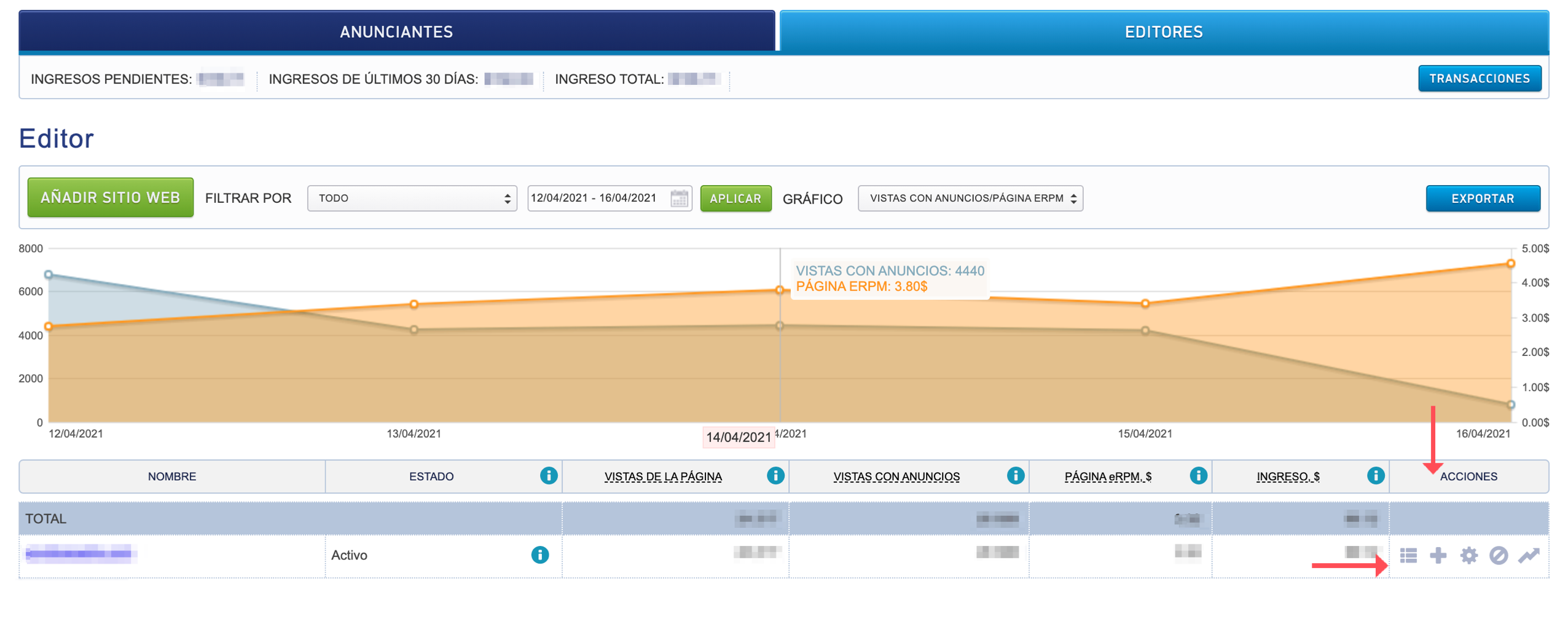This screenshot has width=1568, height=632.
Task: Open the Filtrar Por 'TODO' dropdown
Action: [x=412, y=199]
